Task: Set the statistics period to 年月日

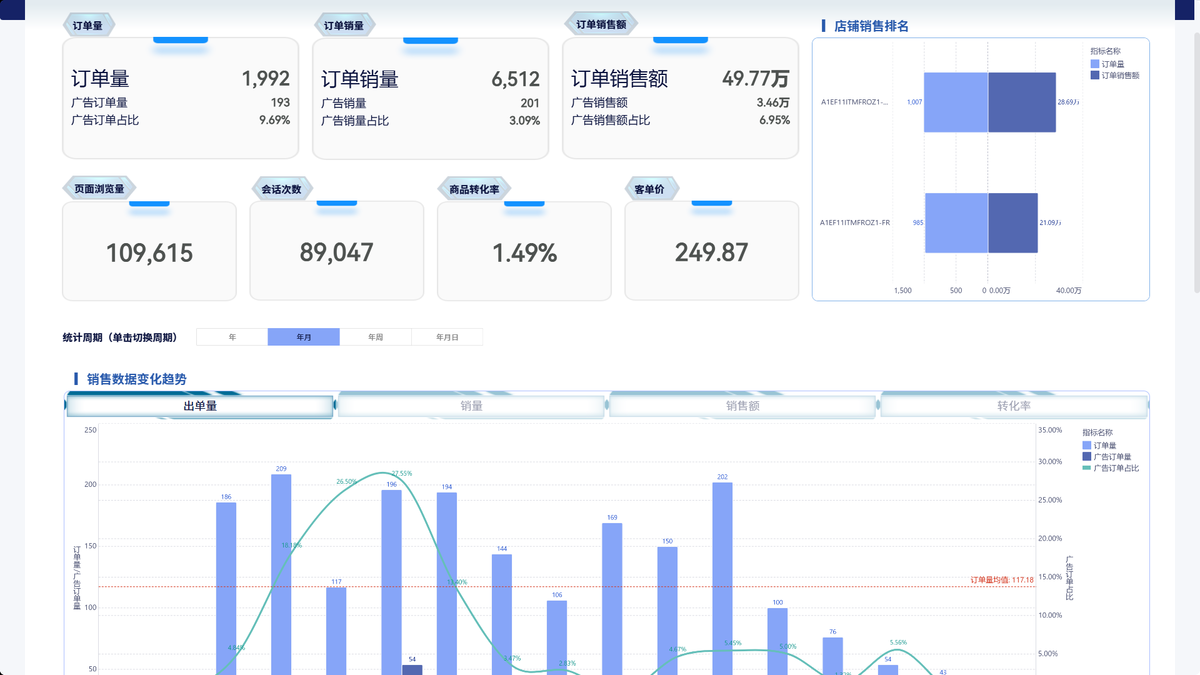Action: 447,337
